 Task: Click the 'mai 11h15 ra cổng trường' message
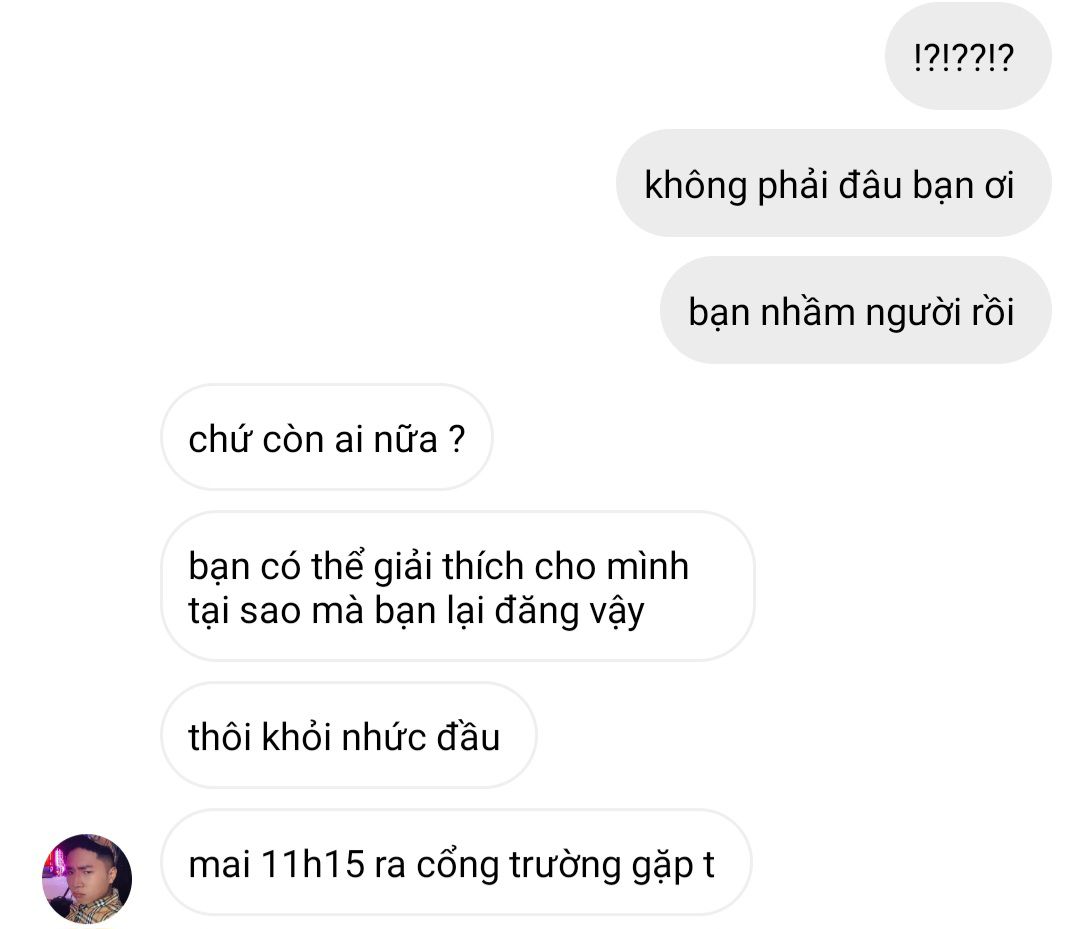[456, 862]
